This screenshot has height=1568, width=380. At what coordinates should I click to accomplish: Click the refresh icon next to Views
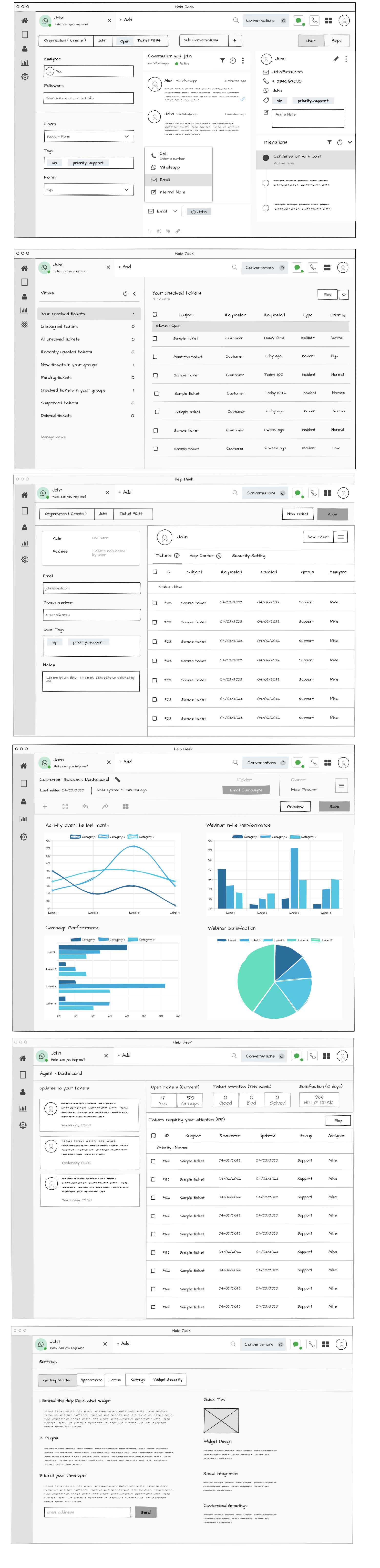(x=125, y=293)
